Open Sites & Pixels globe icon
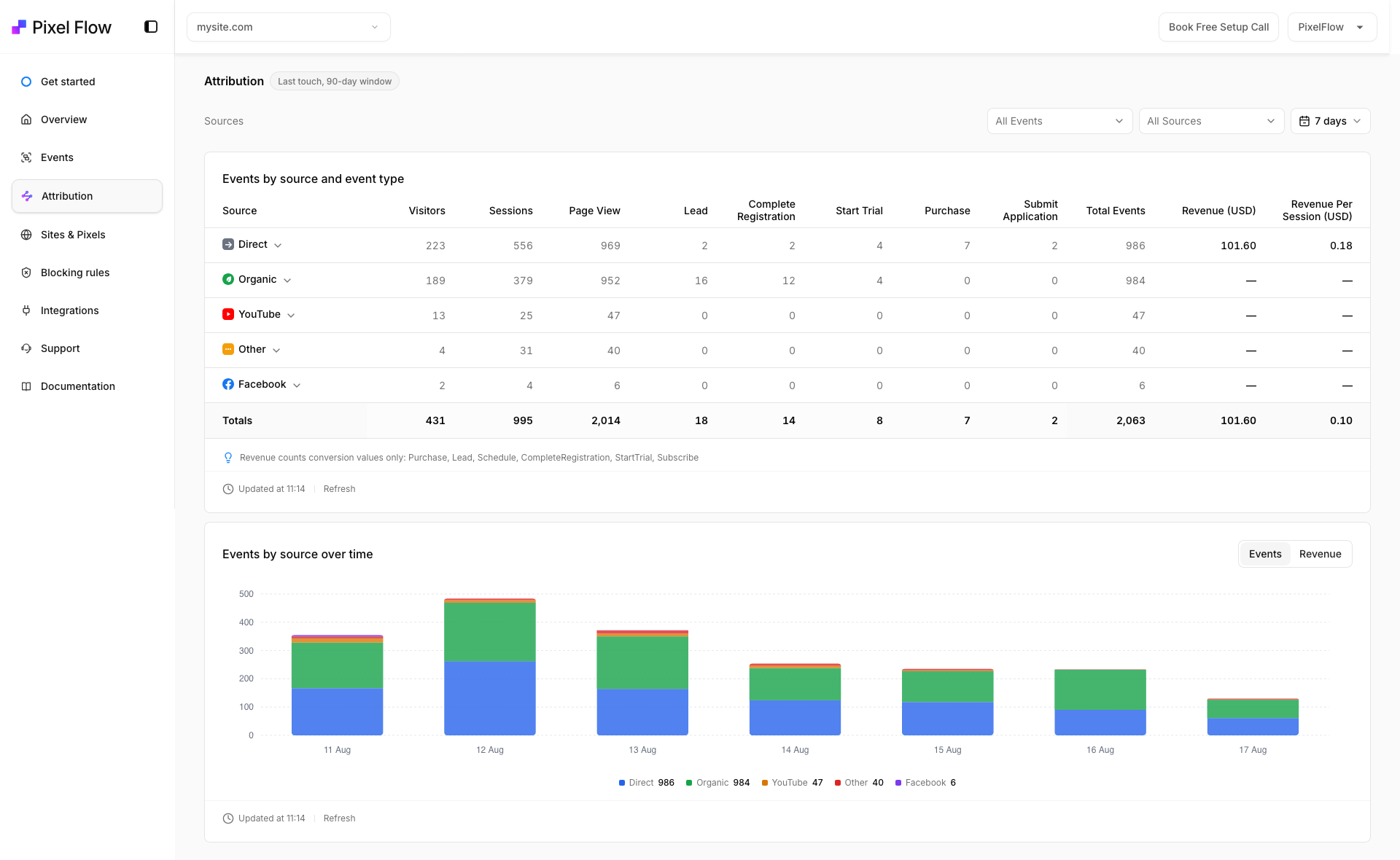This screenshot has width=1400, height=860. coord(26,235)
